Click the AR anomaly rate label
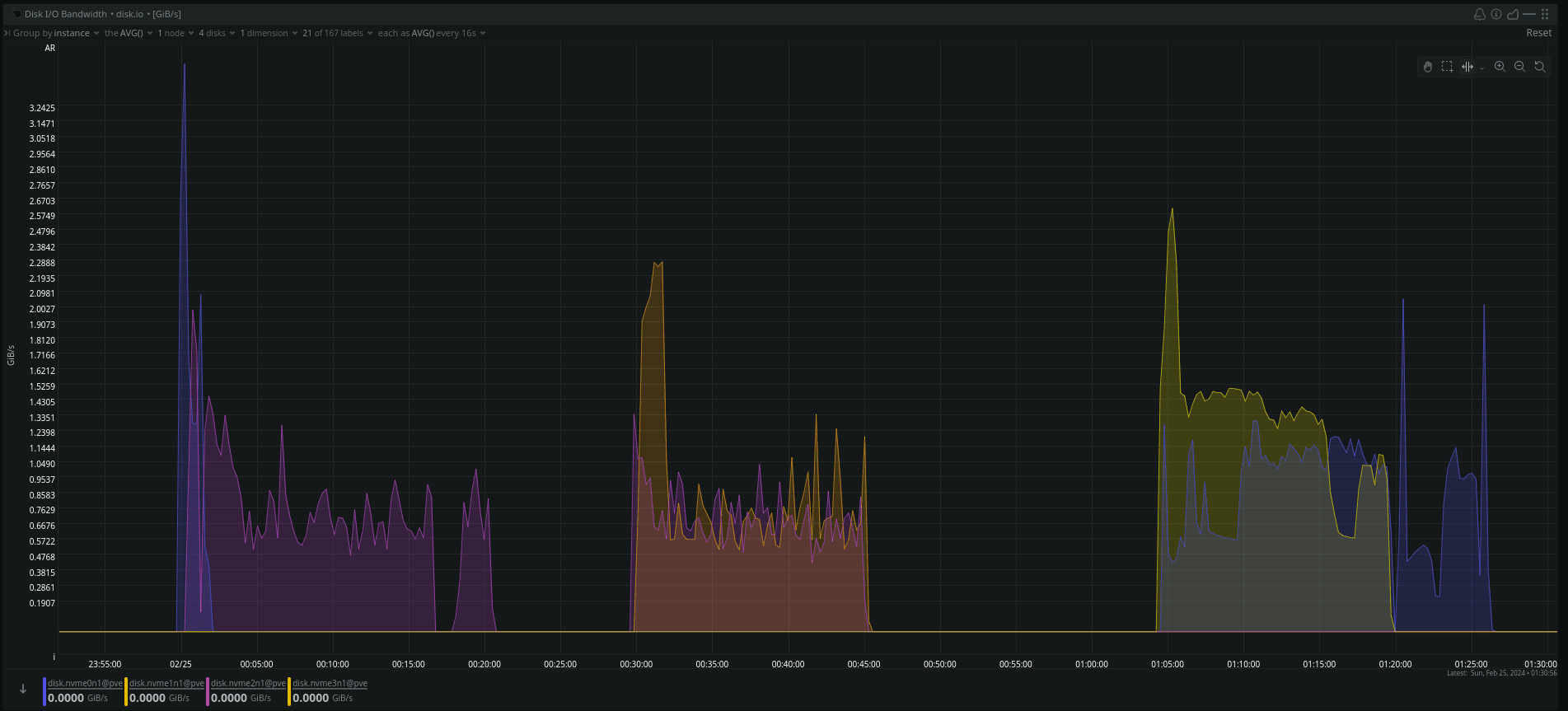The width and height of the screenshot is (1568, 711). [49, 48]
